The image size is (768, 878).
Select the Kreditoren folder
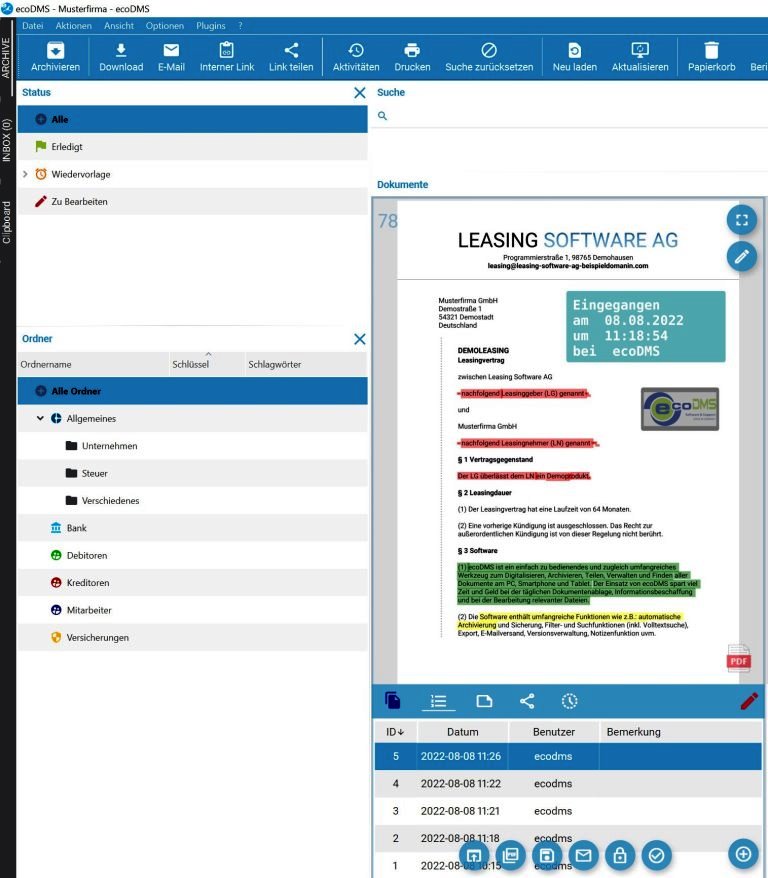click(193, 583)
